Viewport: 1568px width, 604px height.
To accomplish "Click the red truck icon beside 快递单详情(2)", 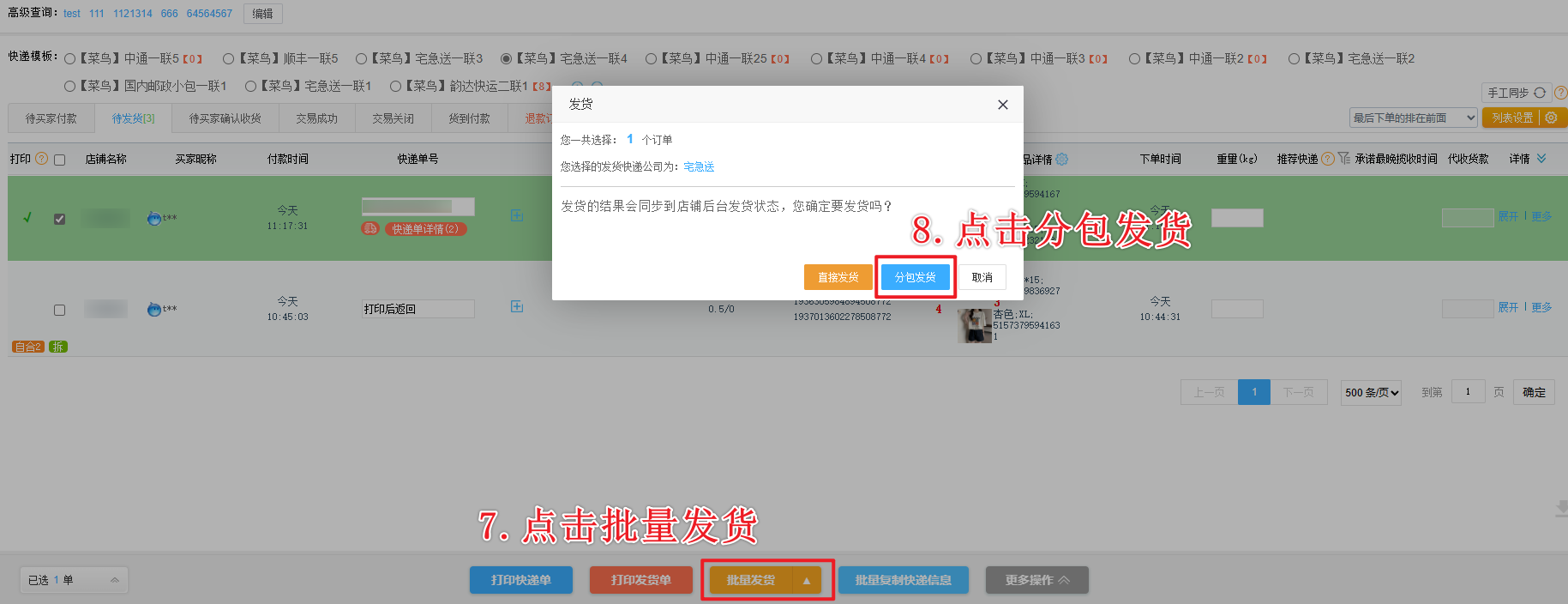I will (x=369, y=228).
